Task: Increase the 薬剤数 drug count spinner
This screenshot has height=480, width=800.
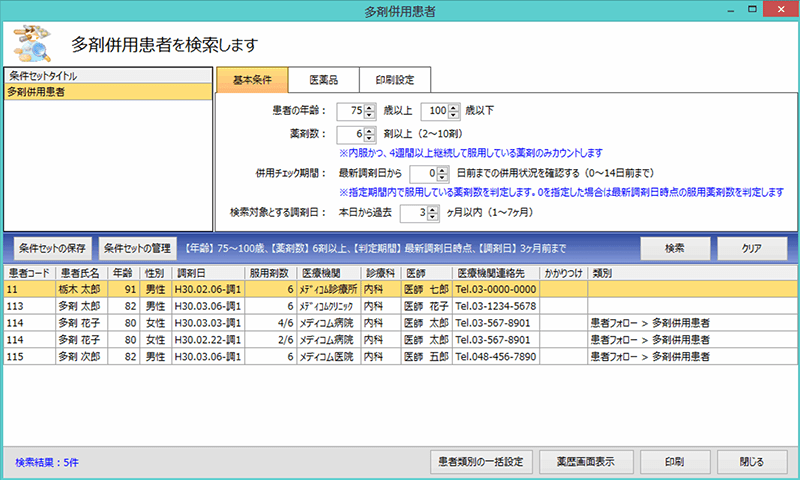Action: (x=370, y=129)
